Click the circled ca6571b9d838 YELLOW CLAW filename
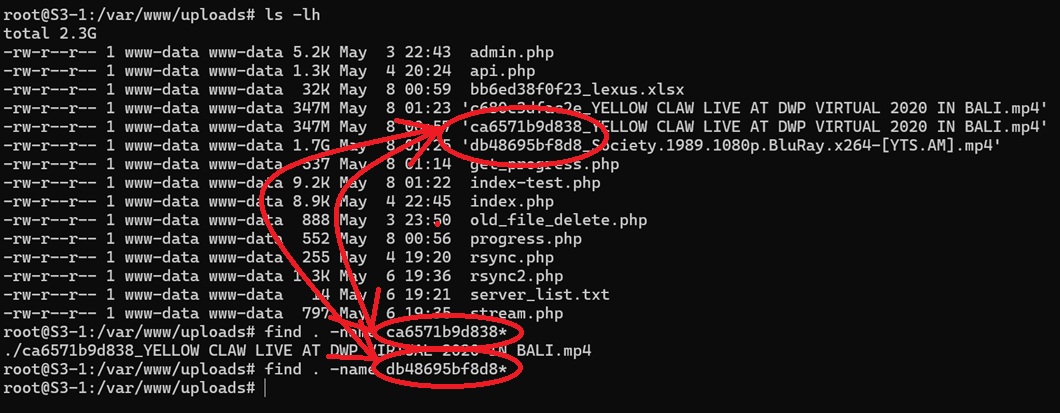The width and height of the screenshot is (1060, 413). tap(754, 127)
